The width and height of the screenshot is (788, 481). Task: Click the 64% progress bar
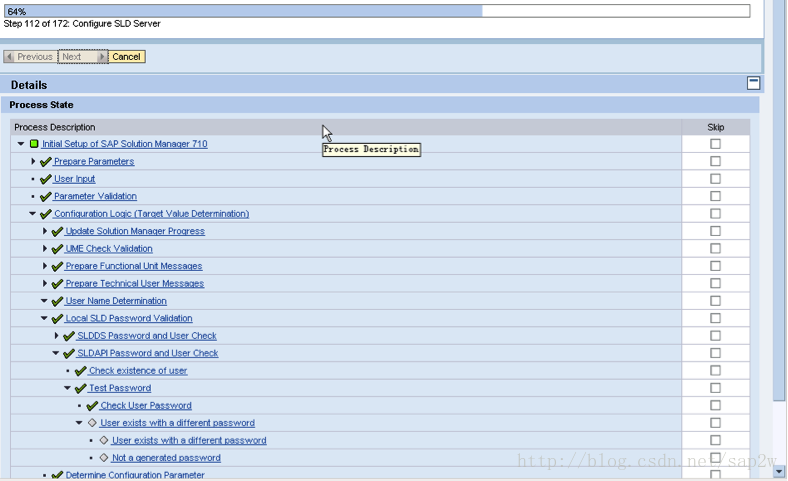pyautogui.click(x=377, y=11)
